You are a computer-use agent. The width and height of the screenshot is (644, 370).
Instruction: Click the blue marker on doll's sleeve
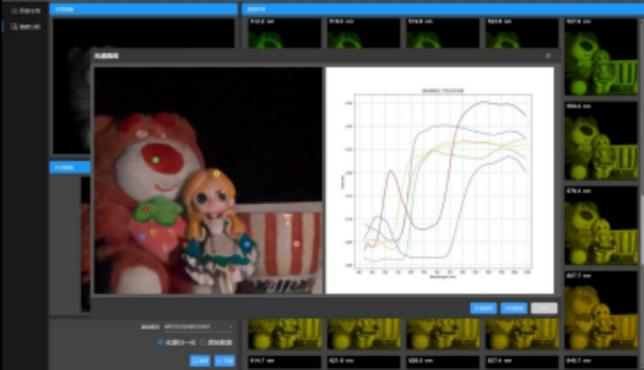[246, 244]
